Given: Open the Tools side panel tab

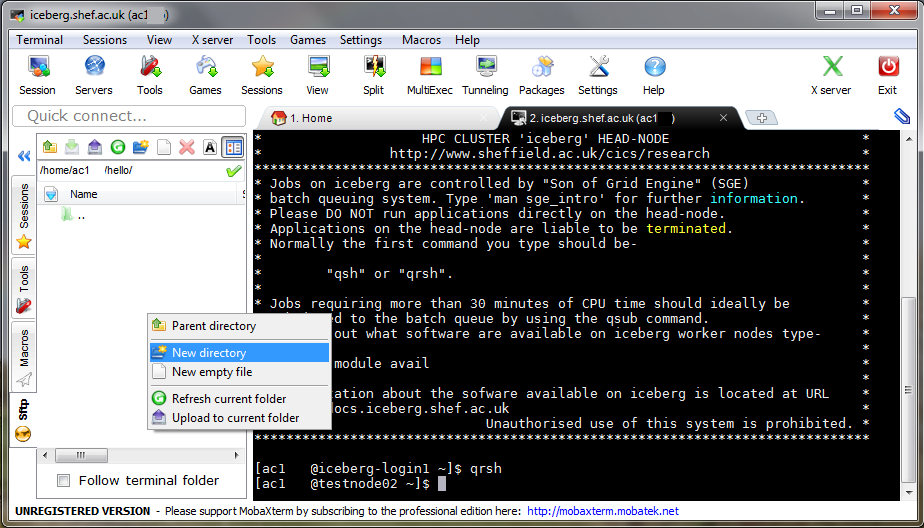Looking at the screenshot, I should 24,289.
